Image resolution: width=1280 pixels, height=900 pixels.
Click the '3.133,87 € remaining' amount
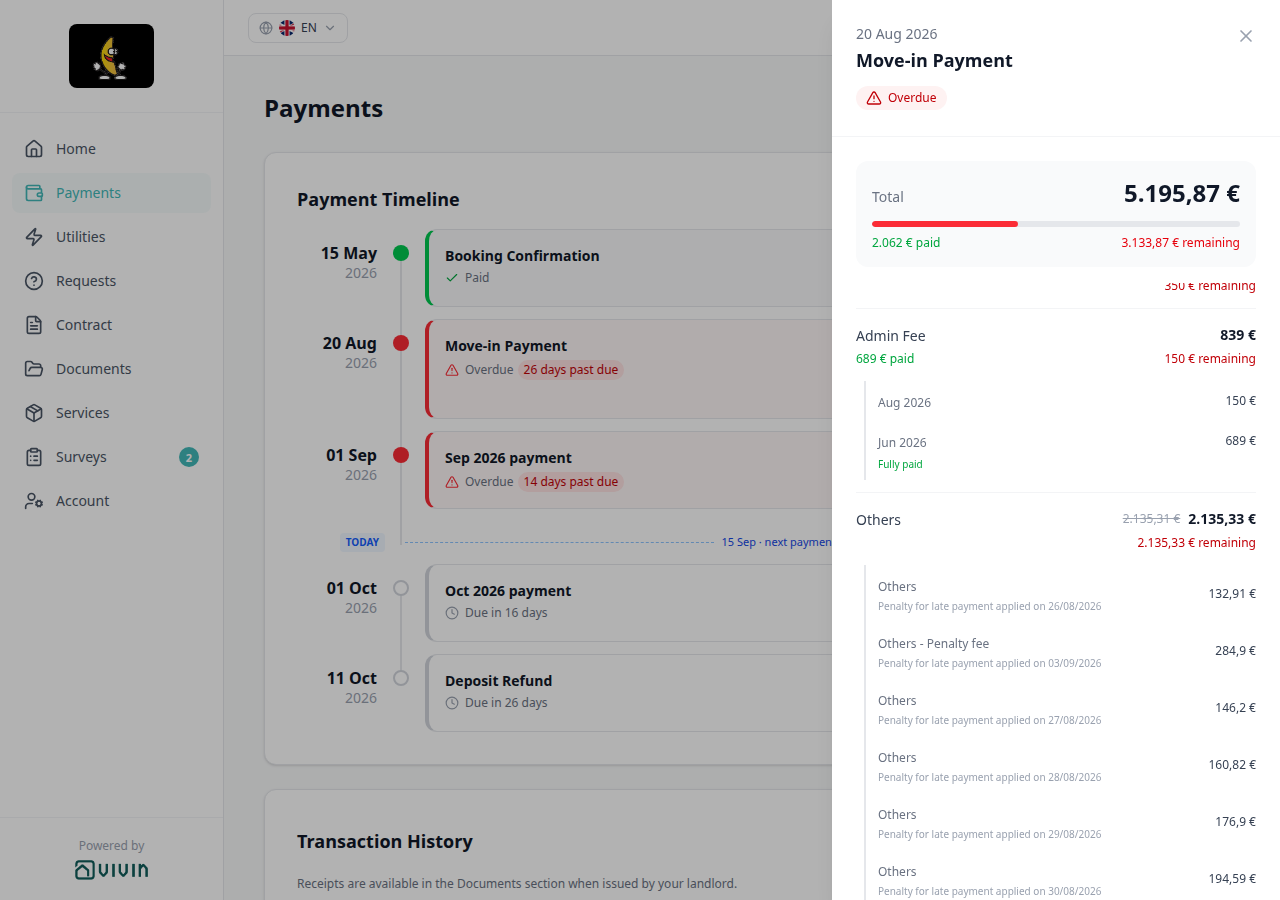[x=1180, y=243]
